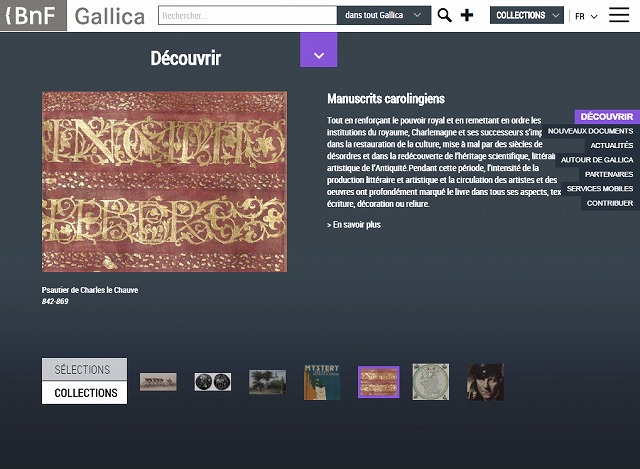The height and width of the screenshot is (469, 640).
Task: Open advanced search plus icon
Action: [x=467, y=16]
